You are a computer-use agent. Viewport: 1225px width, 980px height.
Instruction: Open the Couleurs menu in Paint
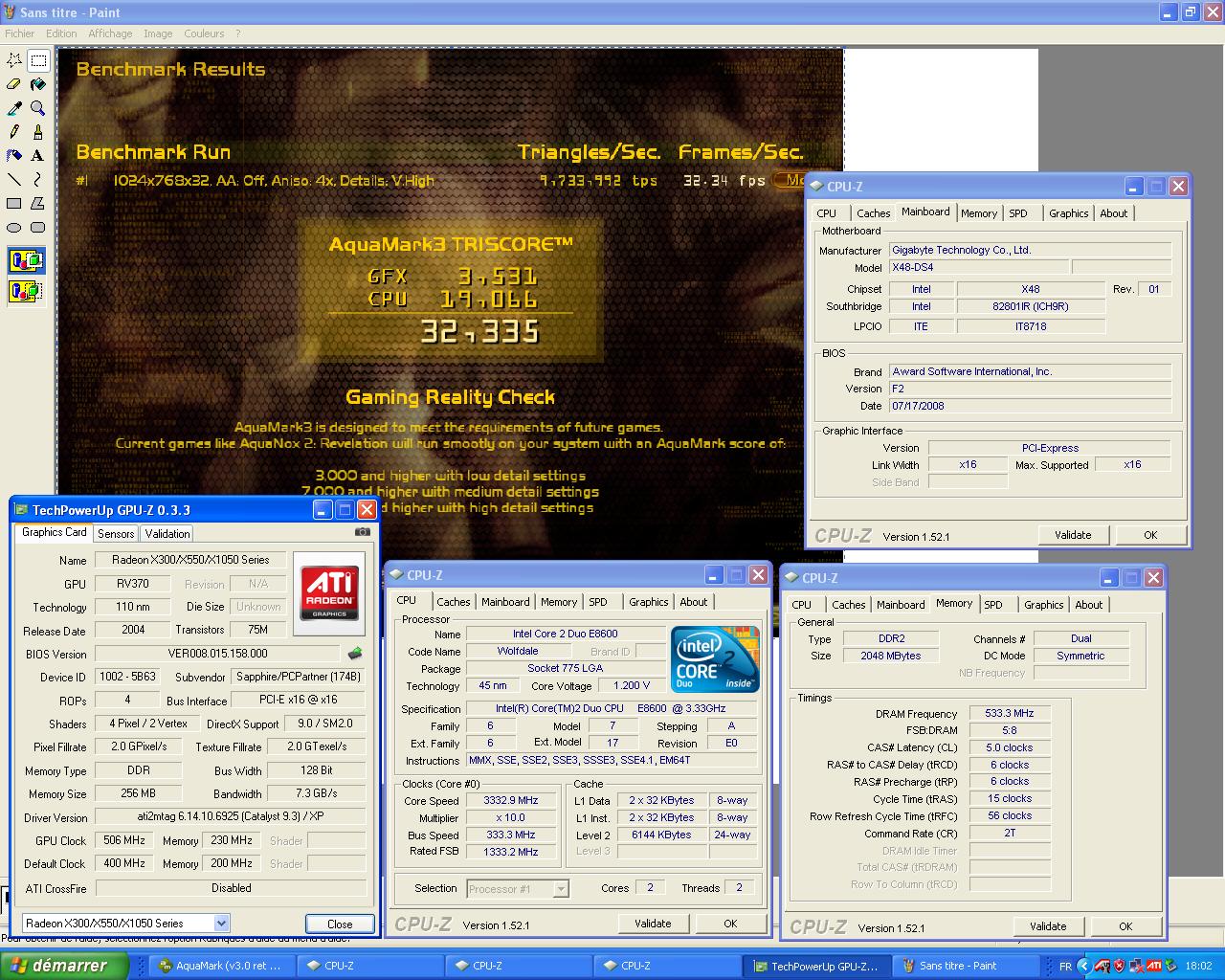click(204, 33)
